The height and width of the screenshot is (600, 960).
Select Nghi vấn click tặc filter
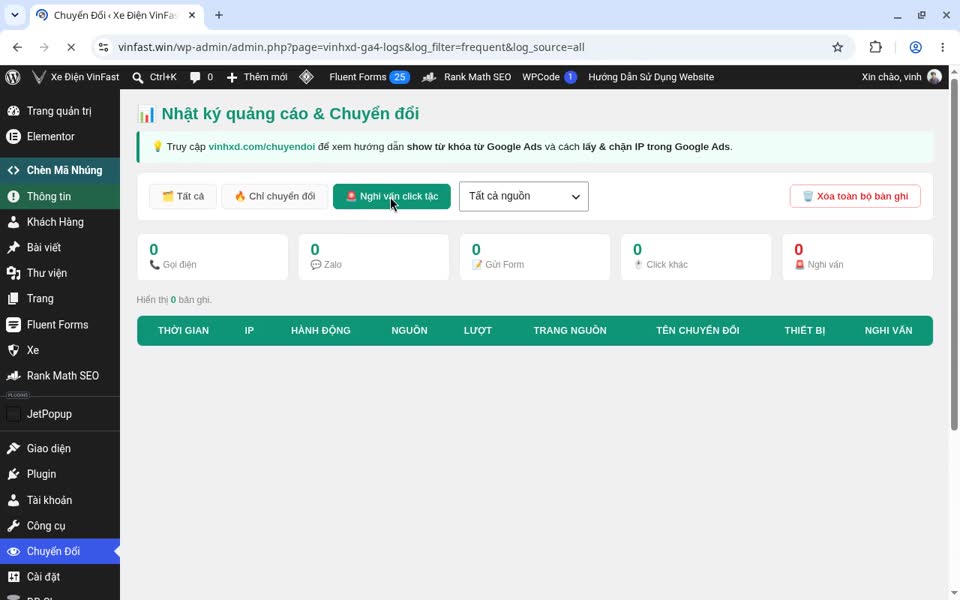click(392, 197)
